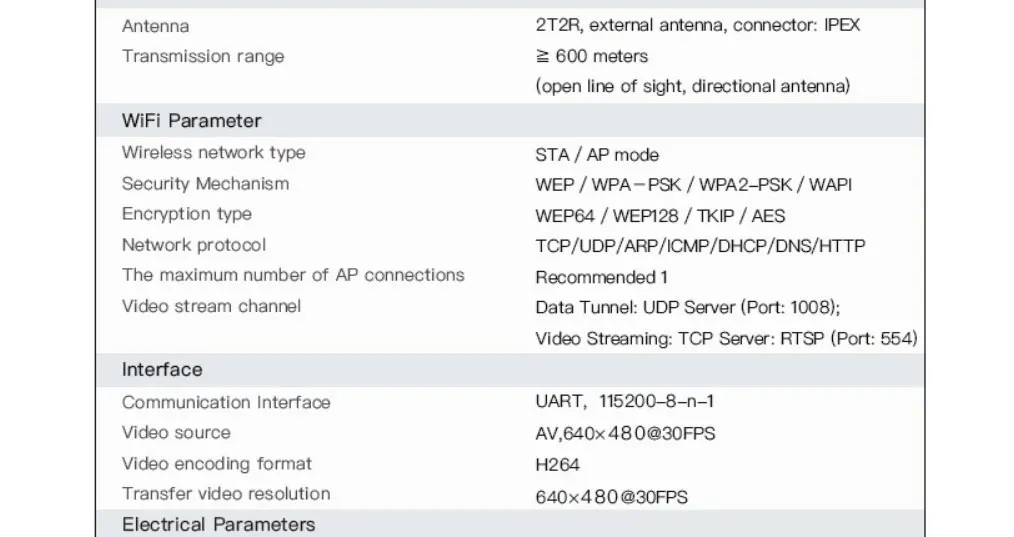Image resolution: width=1014 pixels, height=537 pixels.
Task: Click the Antenna label
Action: (x=155, y=26)
